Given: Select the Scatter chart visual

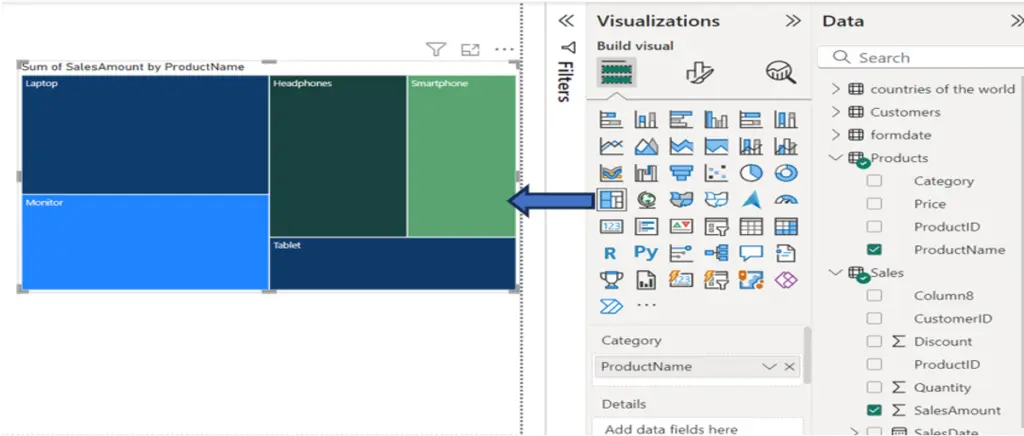Looking at the screenshot, I should click(x=716, y=173).
